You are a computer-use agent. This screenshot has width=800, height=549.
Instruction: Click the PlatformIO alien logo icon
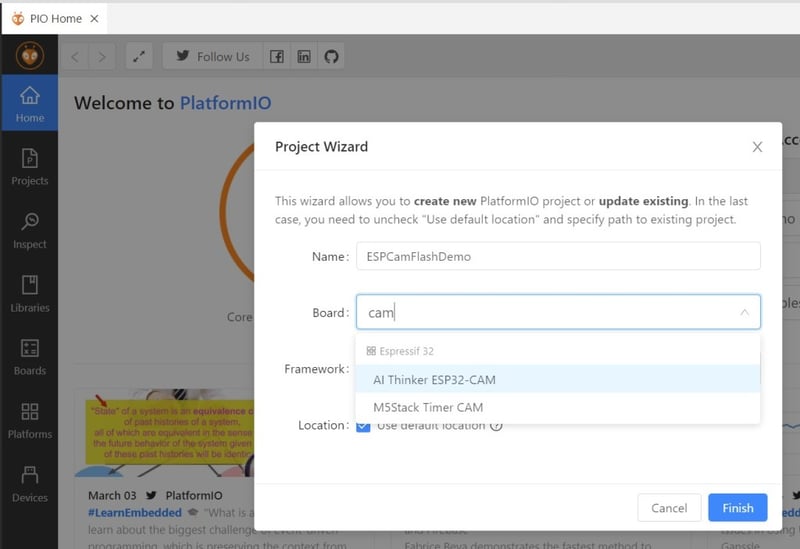point(30,55)
